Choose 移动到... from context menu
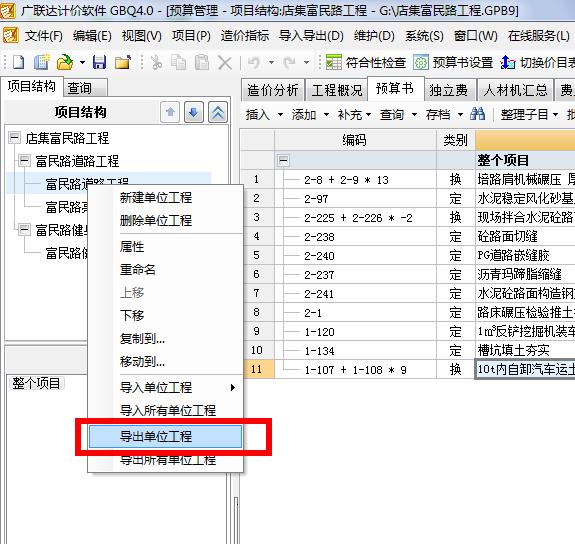Viewport: 575px width, 544px height. click(165, 362)
